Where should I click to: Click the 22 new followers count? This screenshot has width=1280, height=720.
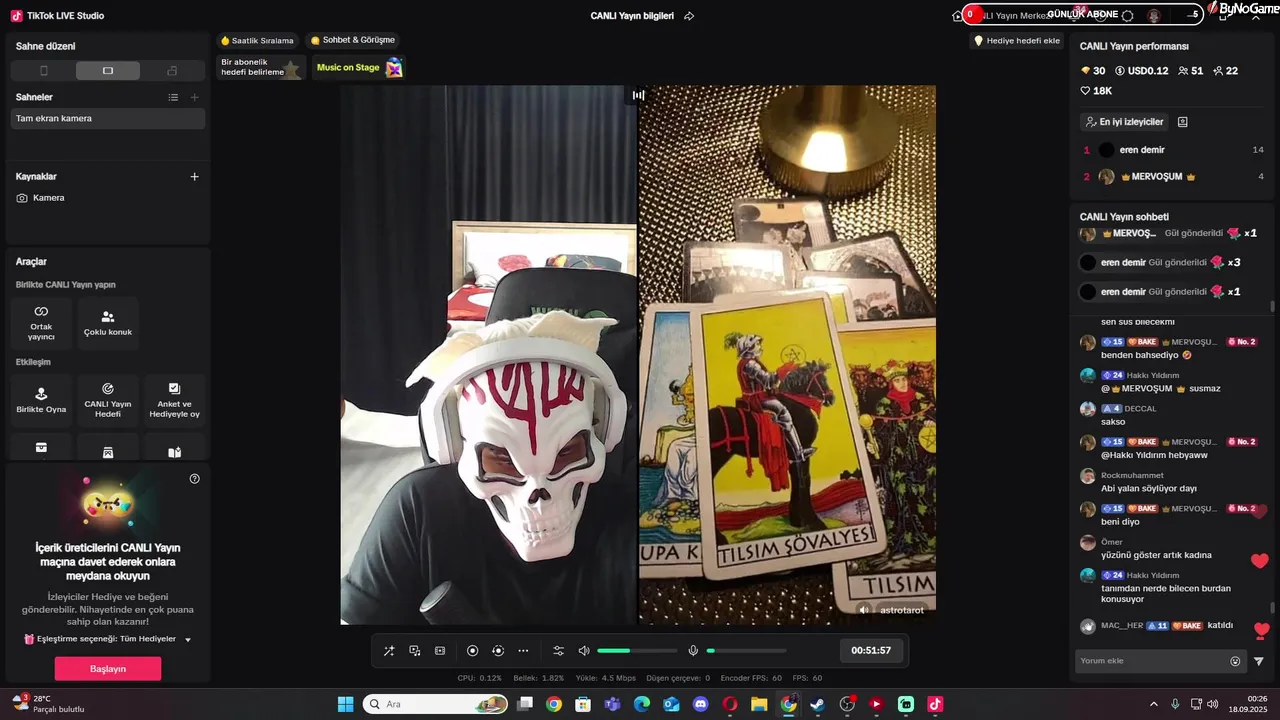1225,71
